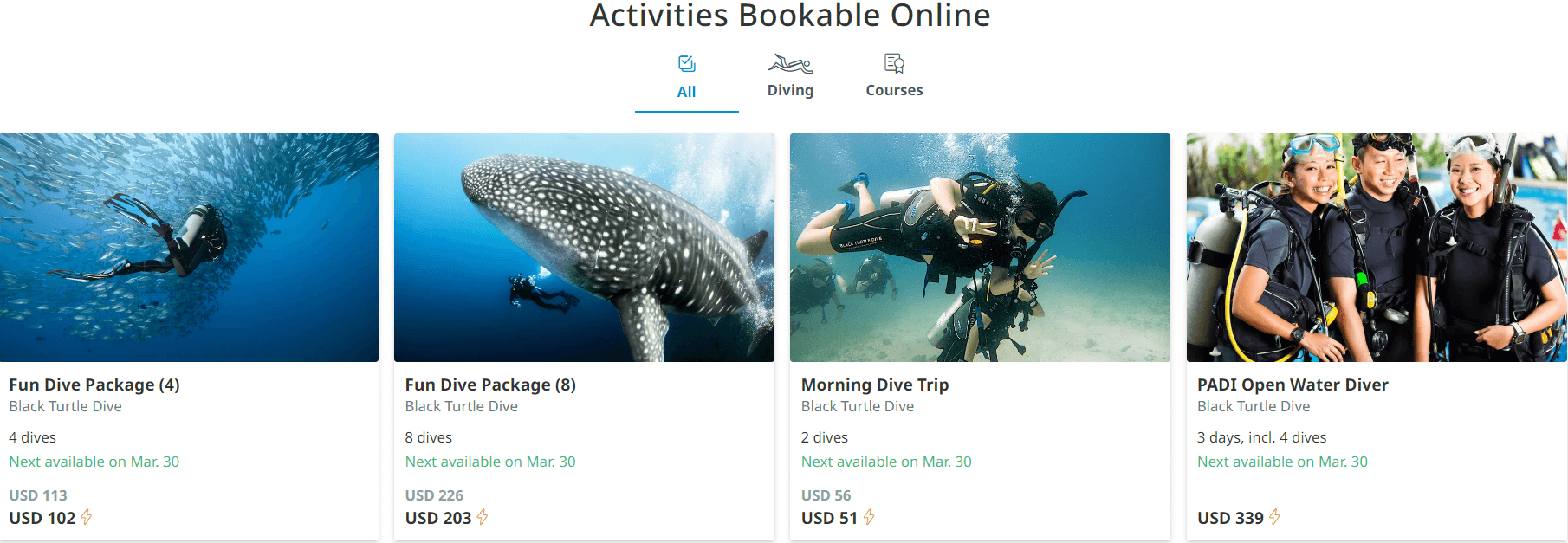
Task: Click the Morning Dive Trip underwater photo
Action: [980, 248]
